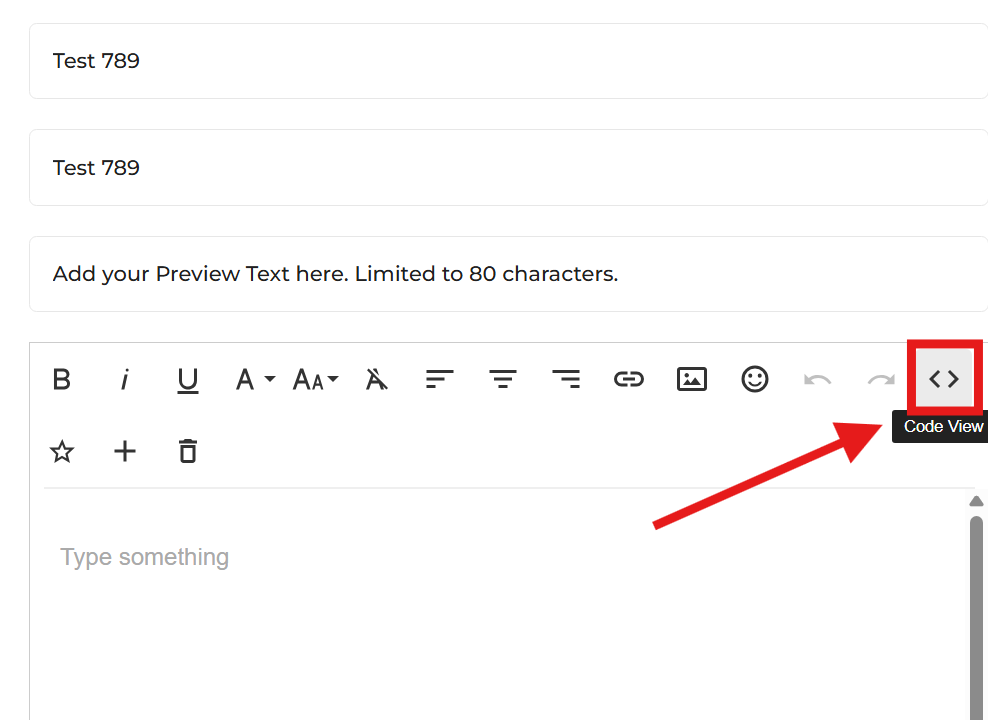Screen dimensions: 988x720
Task: Open the emoticons picker
Action: click(x=755, y=379)
